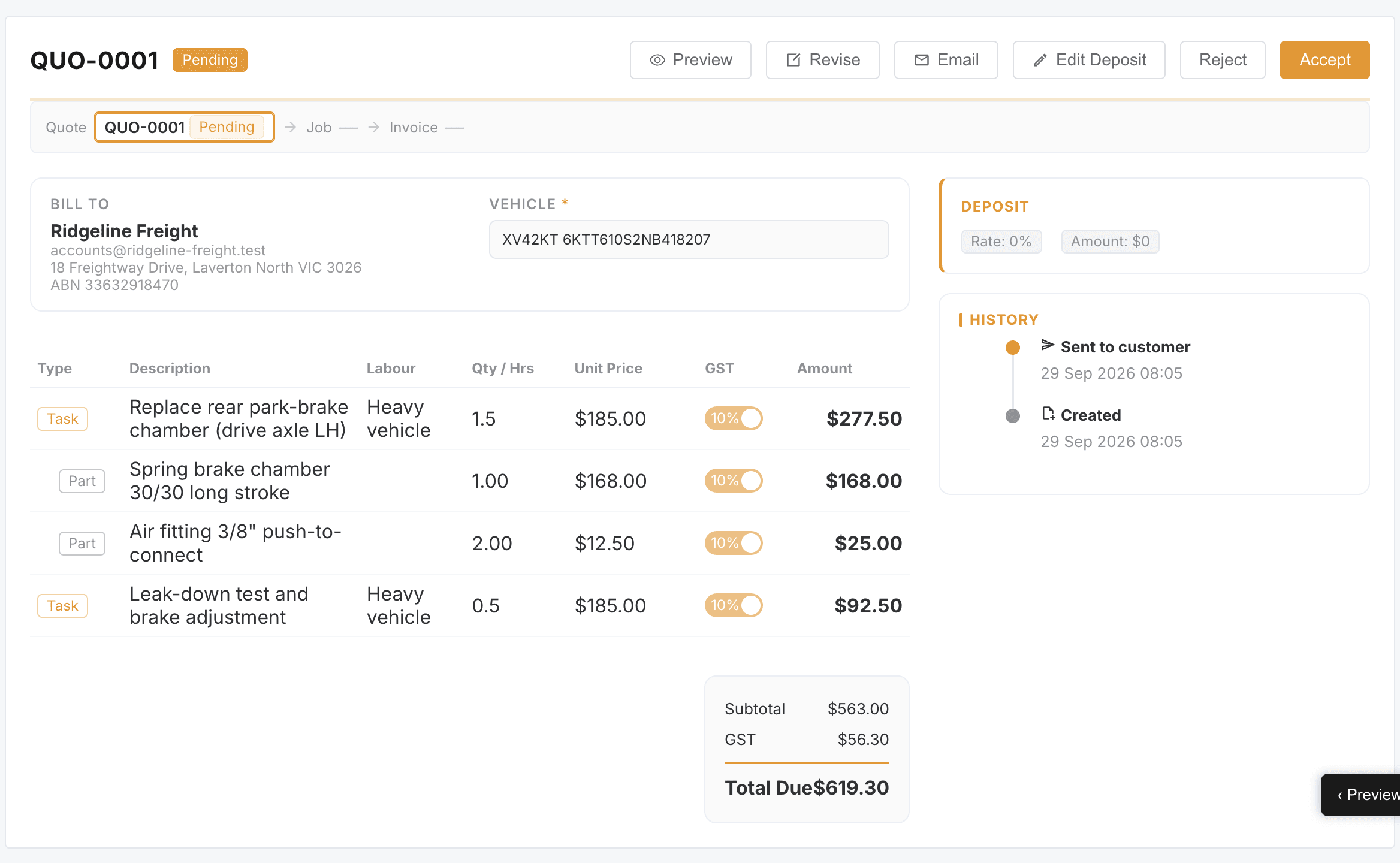This screenshot has width=1400, height=863.
Task: Select the Job step in workflow bar
Action: (x=319, y=128)
